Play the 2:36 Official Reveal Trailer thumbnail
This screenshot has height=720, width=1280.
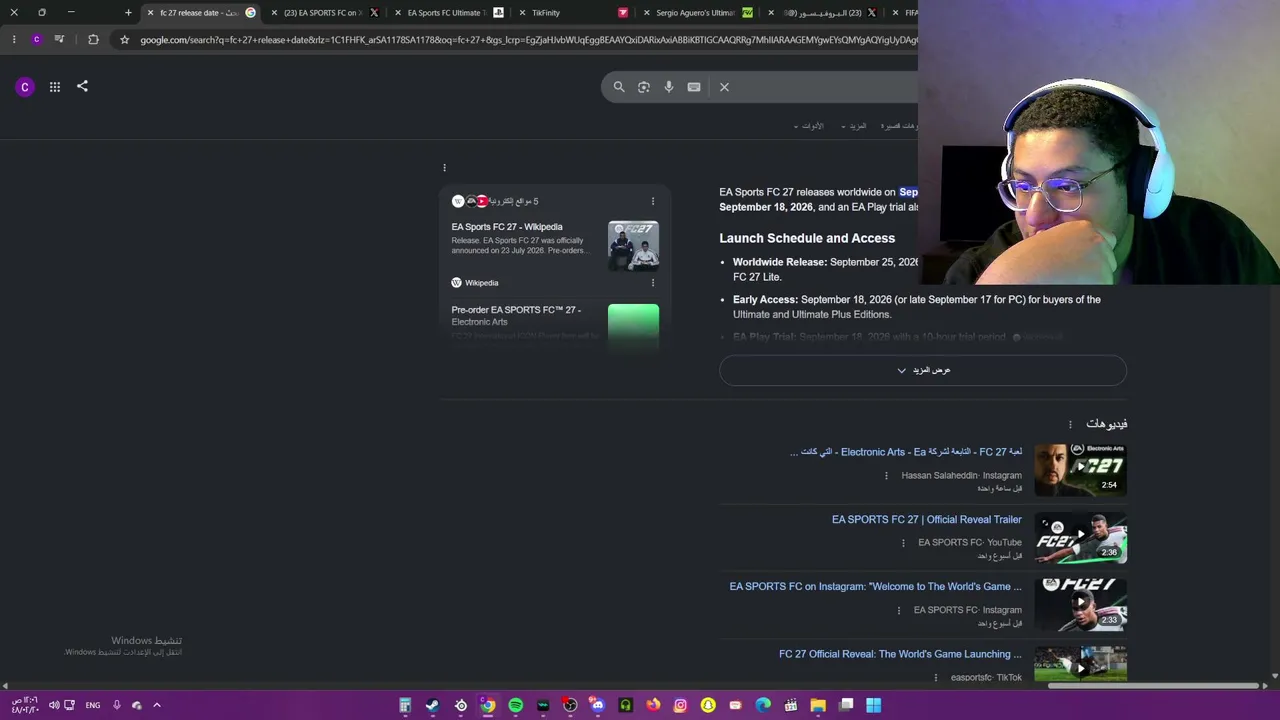coord(1080,538)
